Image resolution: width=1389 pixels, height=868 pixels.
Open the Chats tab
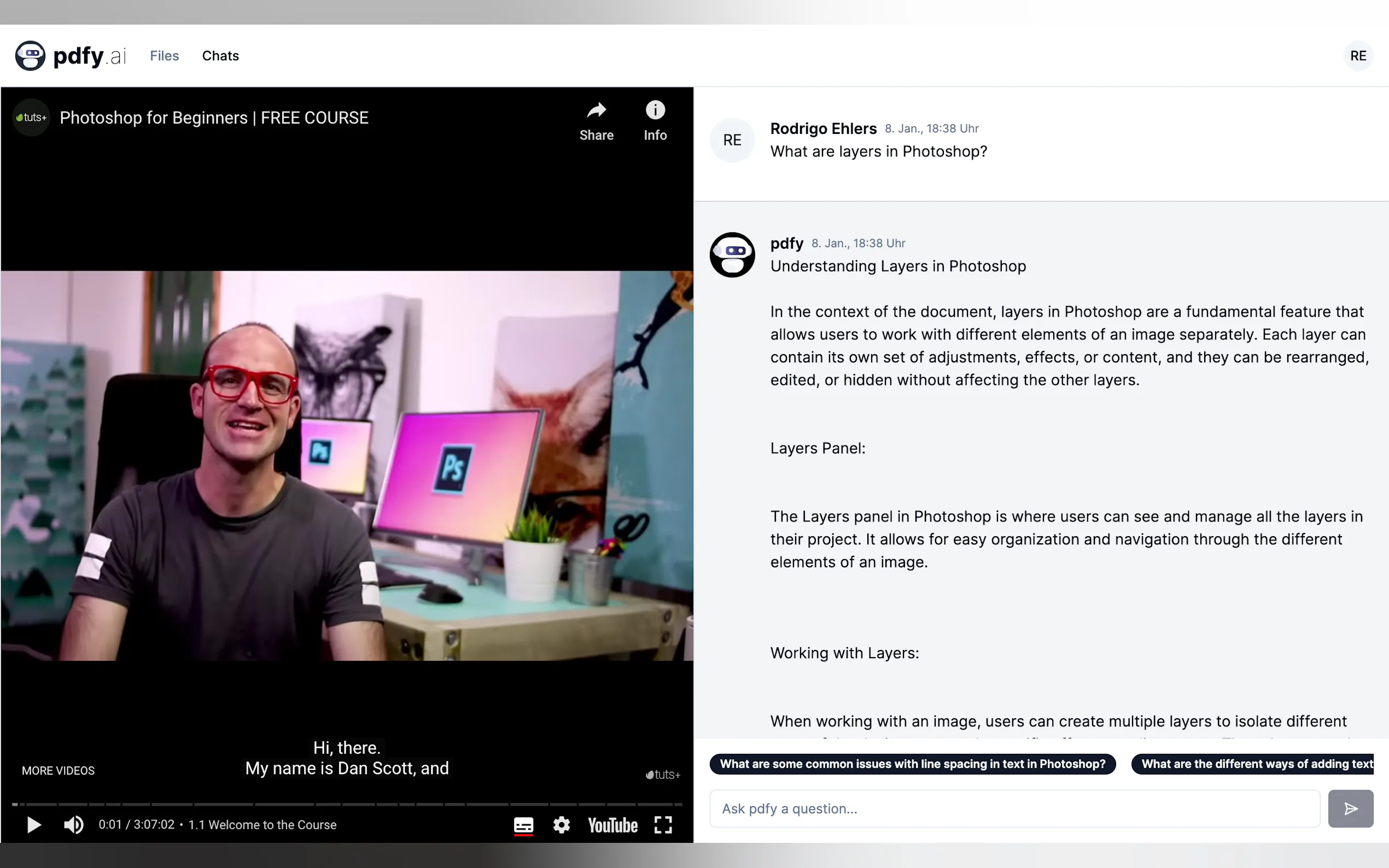coord(220,56)
